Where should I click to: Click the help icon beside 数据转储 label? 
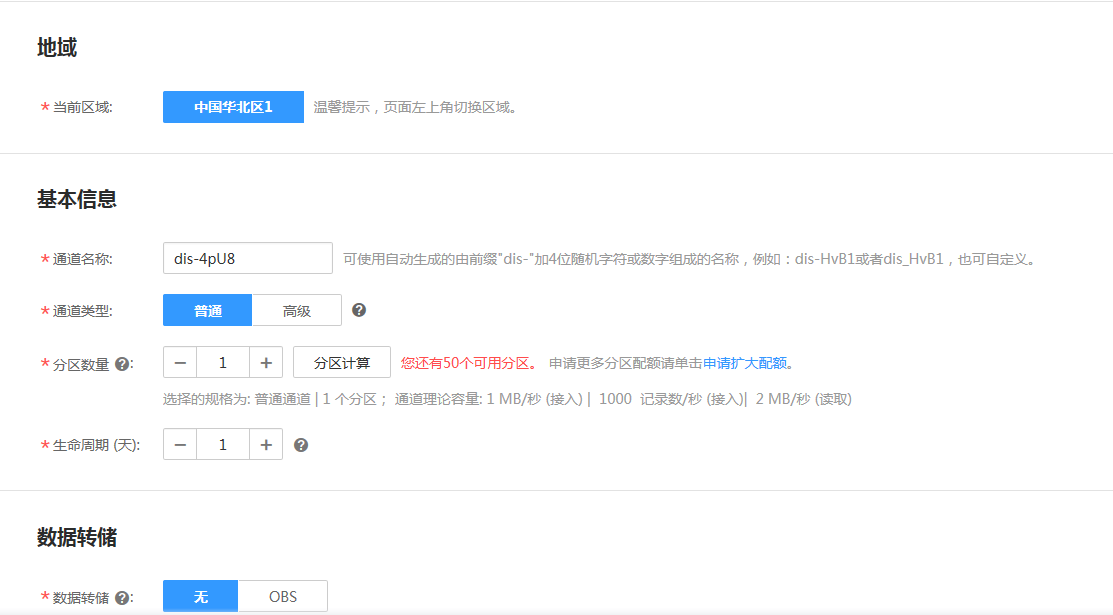pyautogui.click(x=122, y=598)
